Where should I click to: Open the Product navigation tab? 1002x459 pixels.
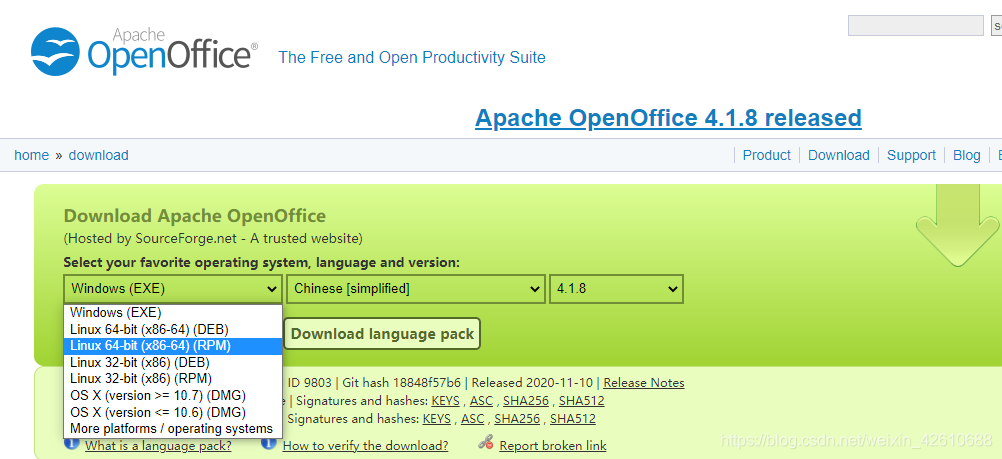point(766,155)
